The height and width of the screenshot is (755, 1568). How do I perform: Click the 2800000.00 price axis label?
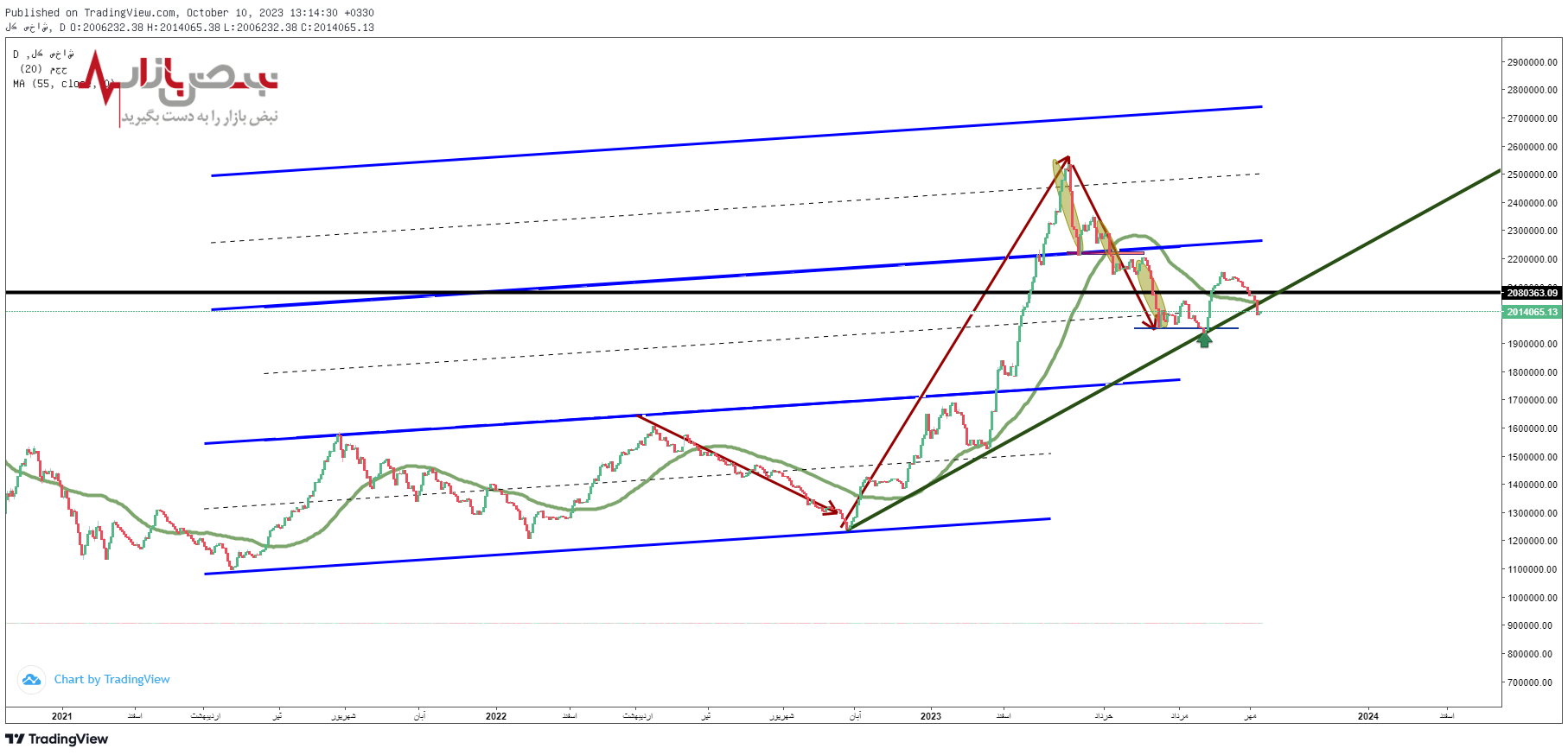click(1533, 90)
